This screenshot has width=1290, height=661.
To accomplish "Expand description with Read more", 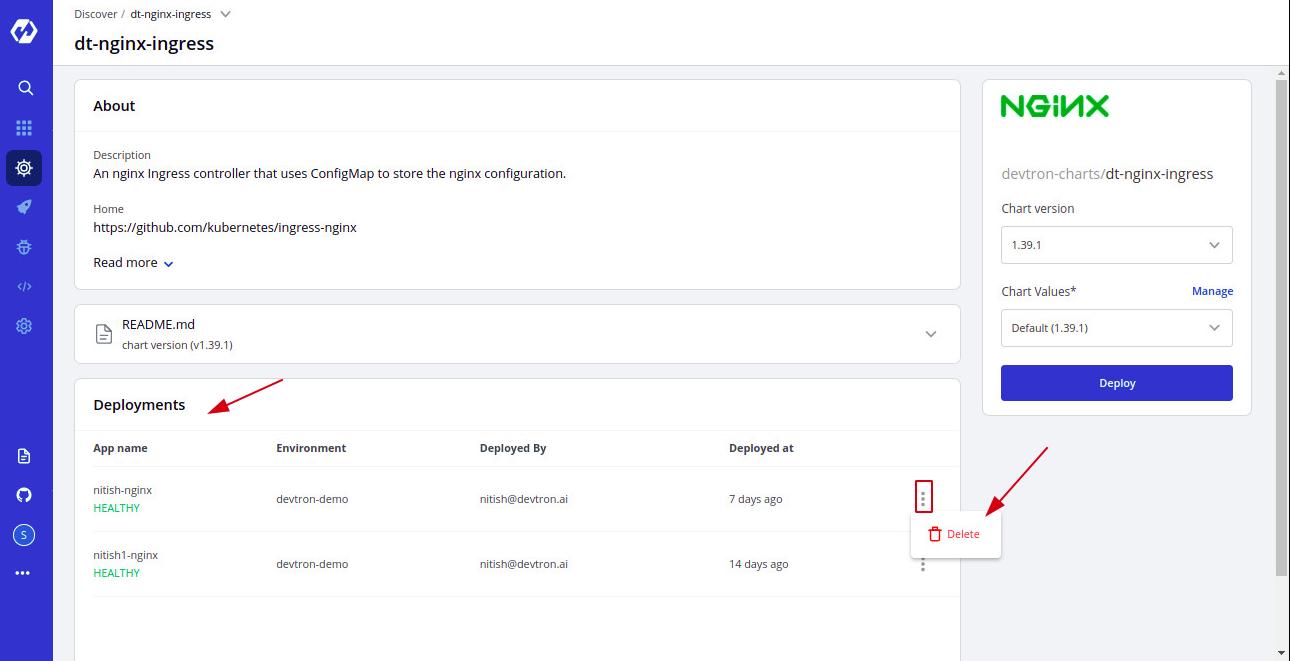I will [133, 263].
